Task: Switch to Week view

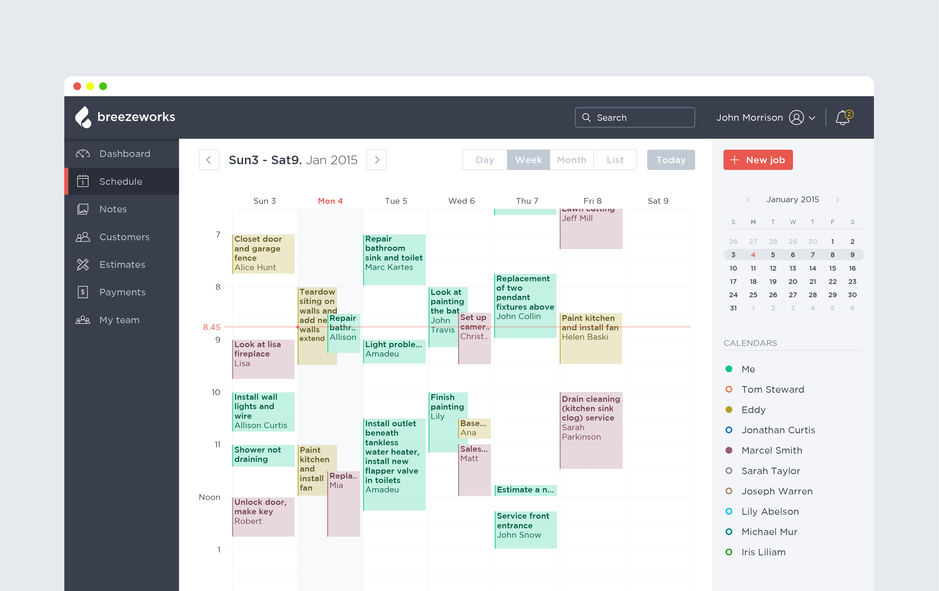Action: click(528, 160)
